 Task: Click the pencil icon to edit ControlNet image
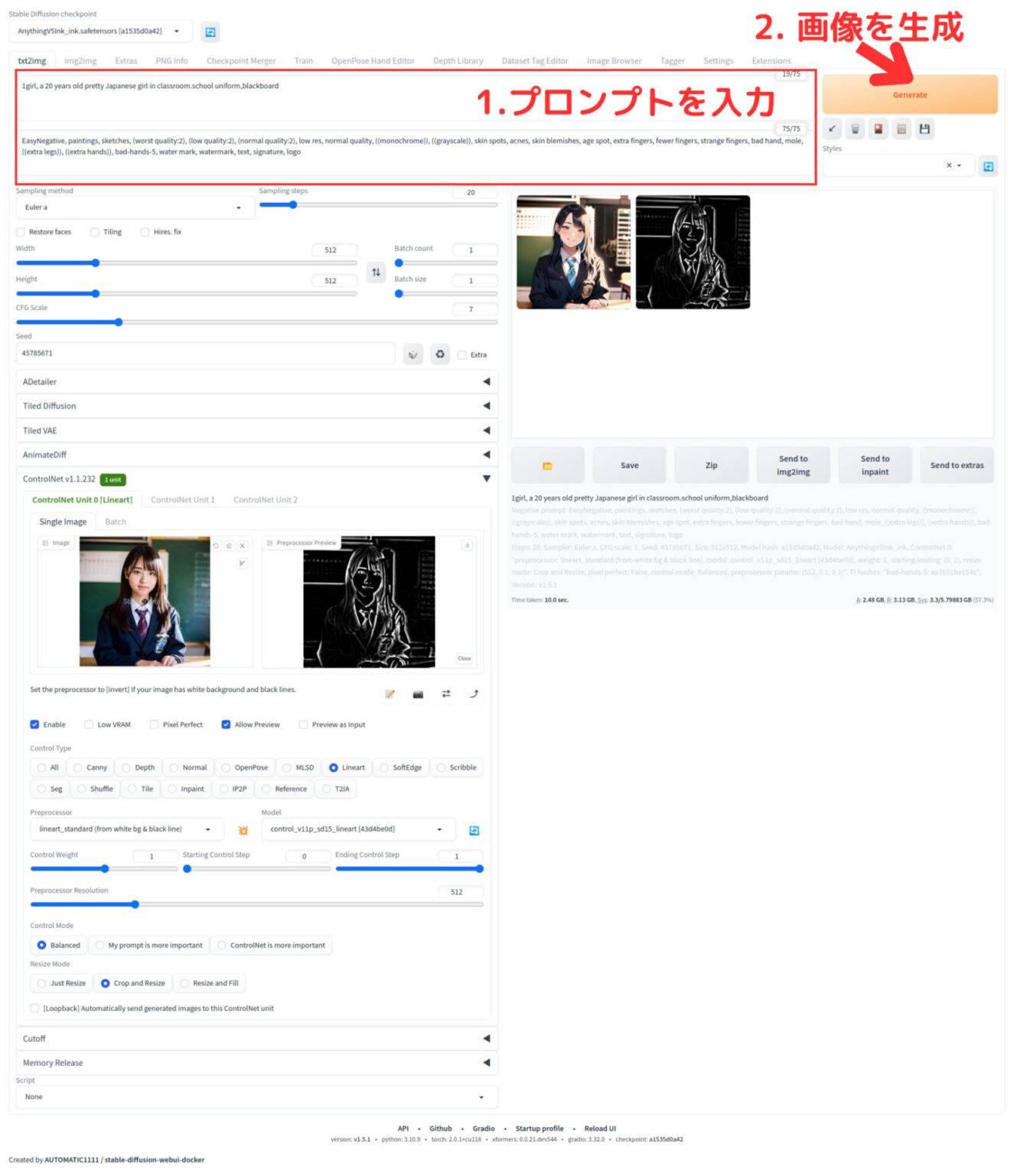pyautogui.click(x=390, y=694)
